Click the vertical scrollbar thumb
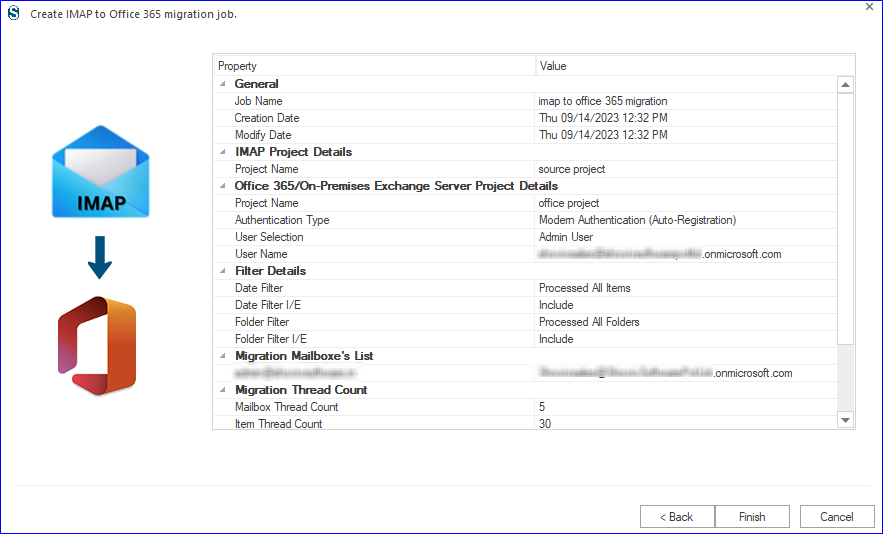 pos(845,219)
